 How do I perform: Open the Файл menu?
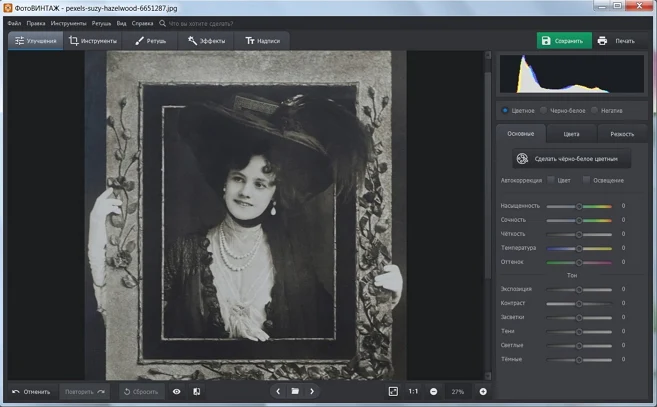14,22
